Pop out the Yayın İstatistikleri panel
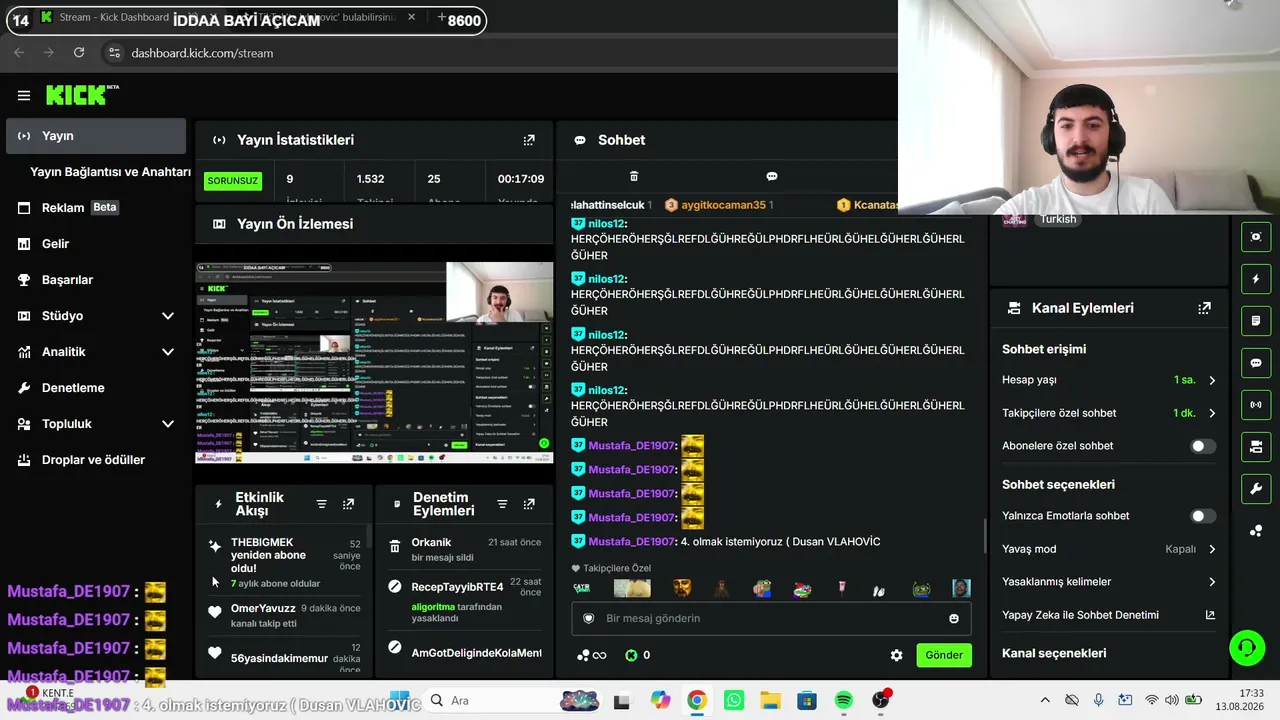Image resolution: width=1280 pixels, height=720 pixels. (x=529, y=140)
